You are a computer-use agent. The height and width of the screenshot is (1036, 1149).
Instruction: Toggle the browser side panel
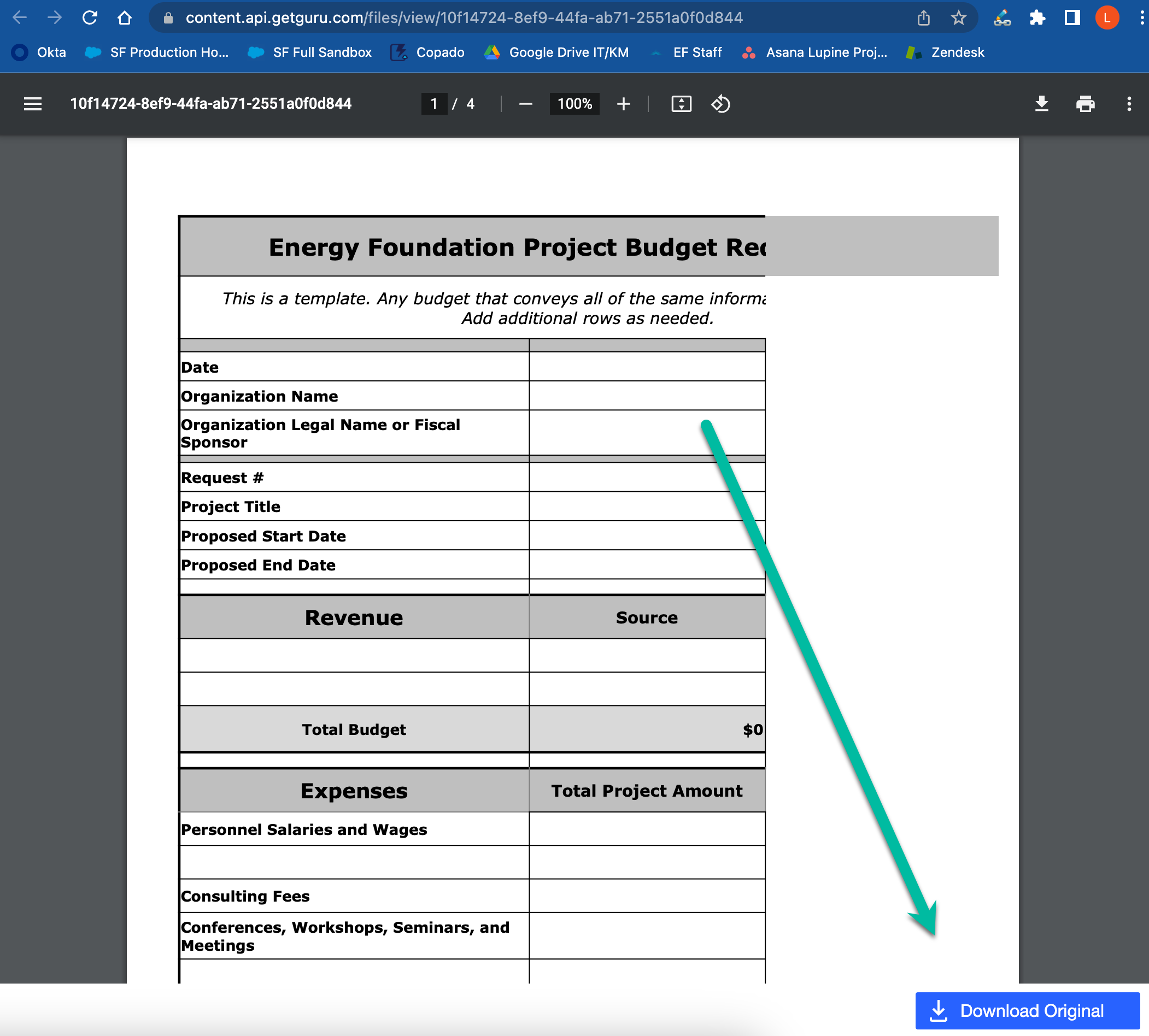(x=1072, y=17)
